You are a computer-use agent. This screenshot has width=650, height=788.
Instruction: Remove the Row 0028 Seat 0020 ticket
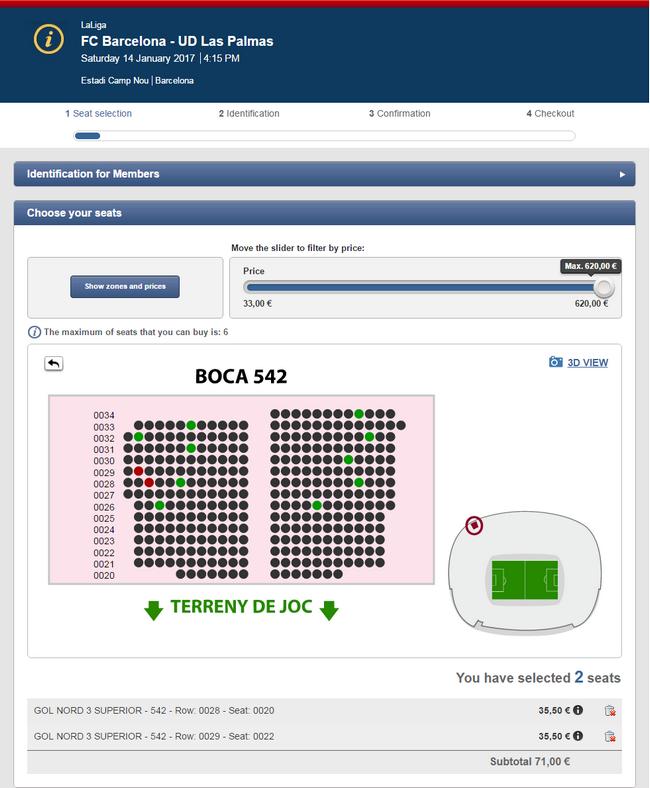click(x=610, y=711)
